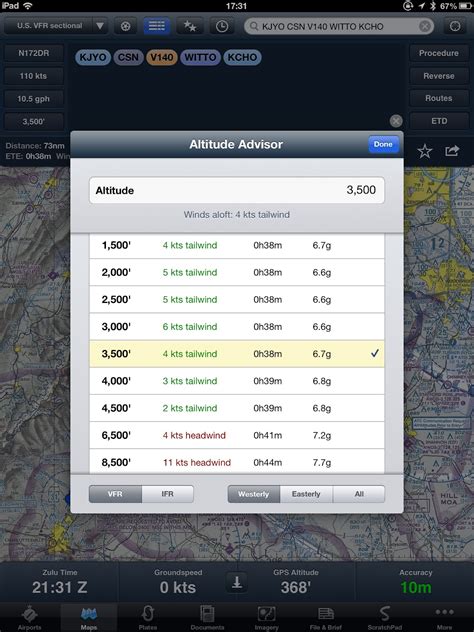This screenshot has height=632, width=474.
Task: Clear the route search text field
Action: pos(424,26)
